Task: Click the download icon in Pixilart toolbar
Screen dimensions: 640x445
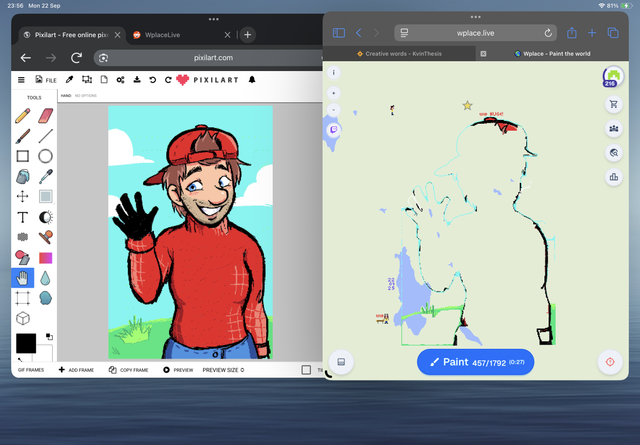Action: [137, 80]
